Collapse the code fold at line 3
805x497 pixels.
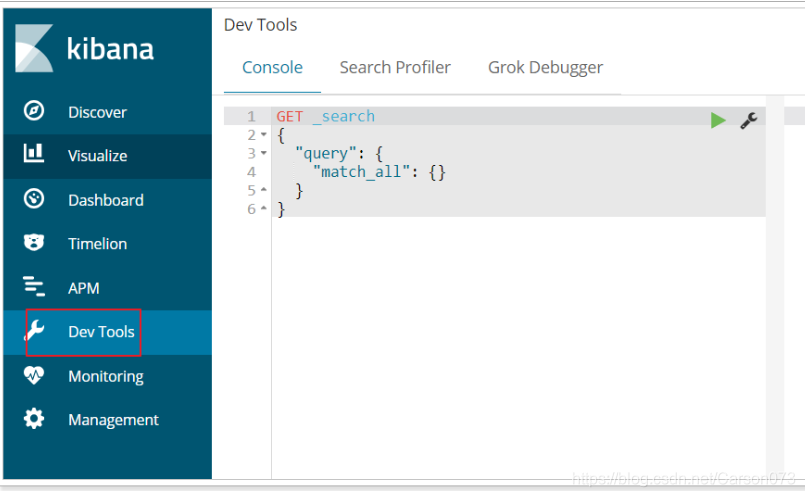pos(264,153)
